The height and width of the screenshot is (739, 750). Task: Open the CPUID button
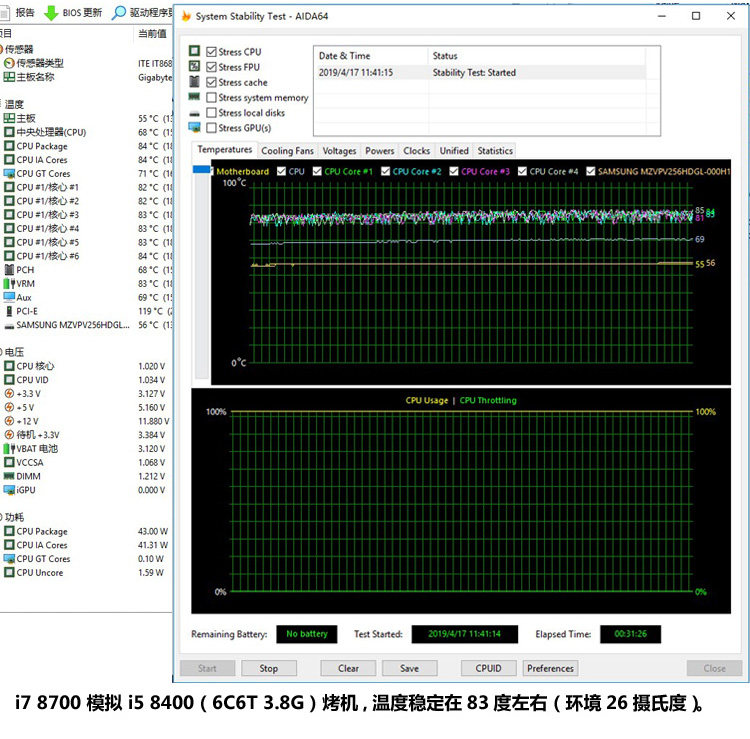[x=488, y=668]
